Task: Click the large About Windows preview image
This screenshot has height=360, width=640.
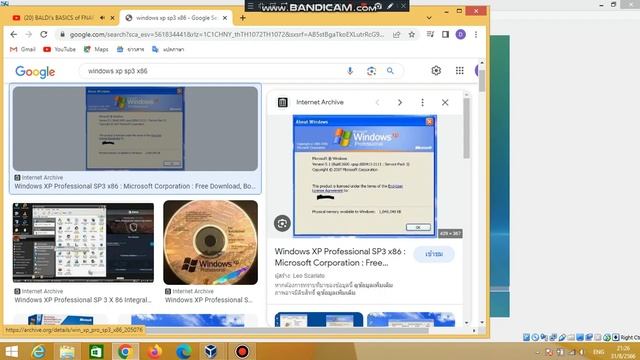Action: coord(364,176)
